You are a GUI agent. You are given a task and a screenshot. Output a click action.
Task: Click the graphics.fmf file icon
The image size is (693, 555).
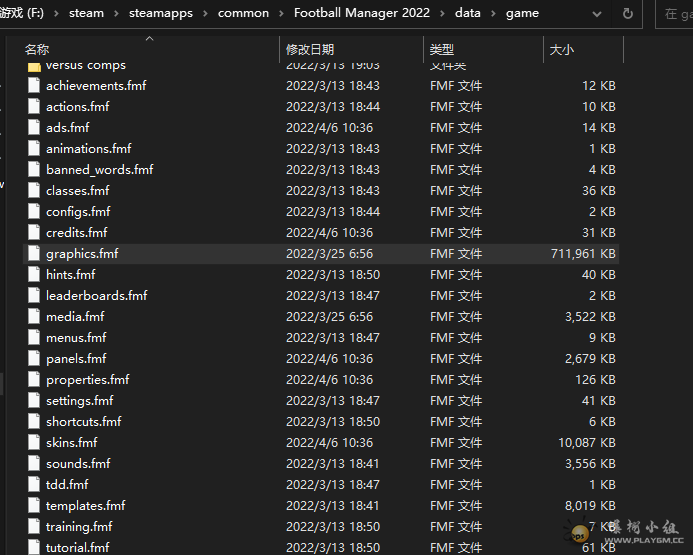pyautogui.click(x=34, y=254)
